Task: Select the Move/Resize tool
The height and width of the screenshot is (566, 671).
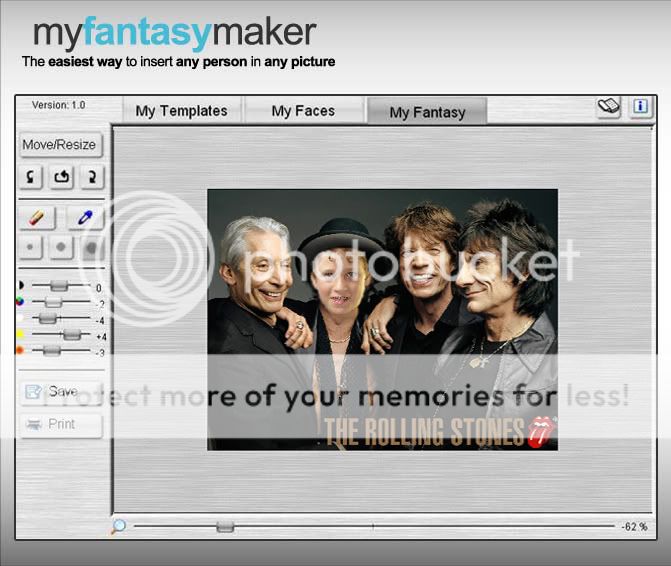Action: (60, 145)
